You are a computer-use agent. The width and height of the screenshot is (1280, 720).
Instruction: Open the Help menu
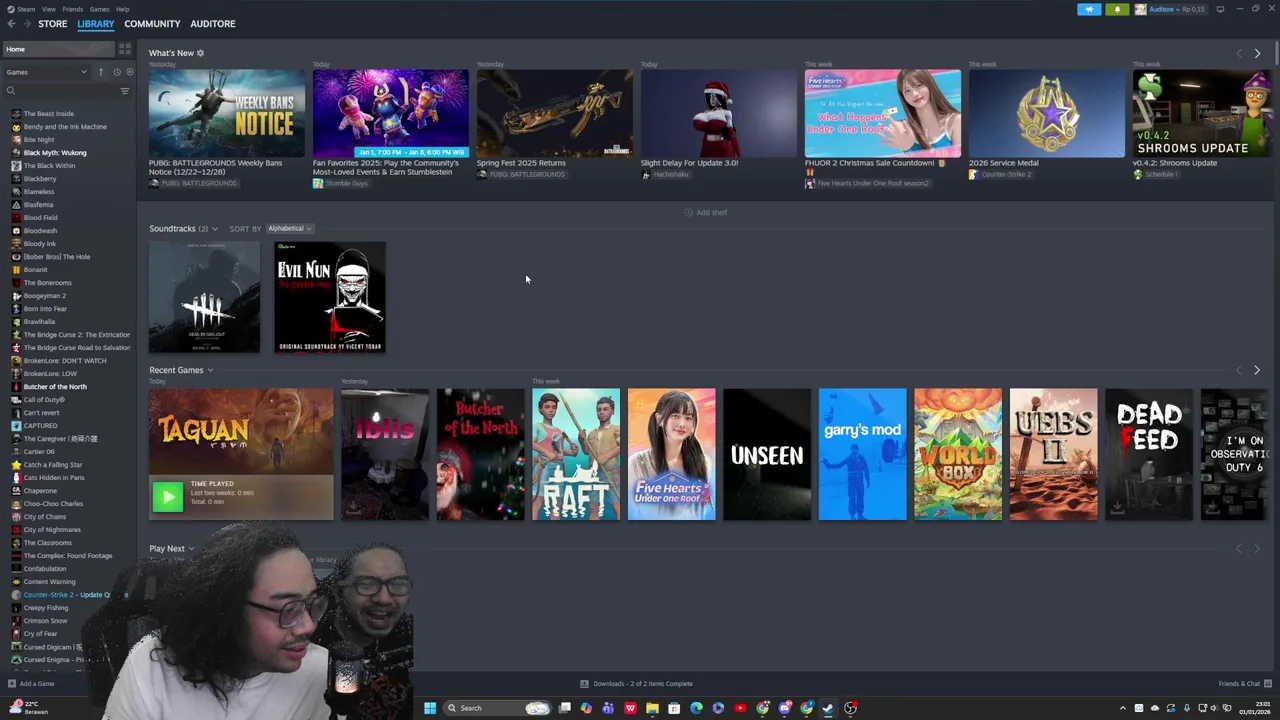click(x=122, y=9)
